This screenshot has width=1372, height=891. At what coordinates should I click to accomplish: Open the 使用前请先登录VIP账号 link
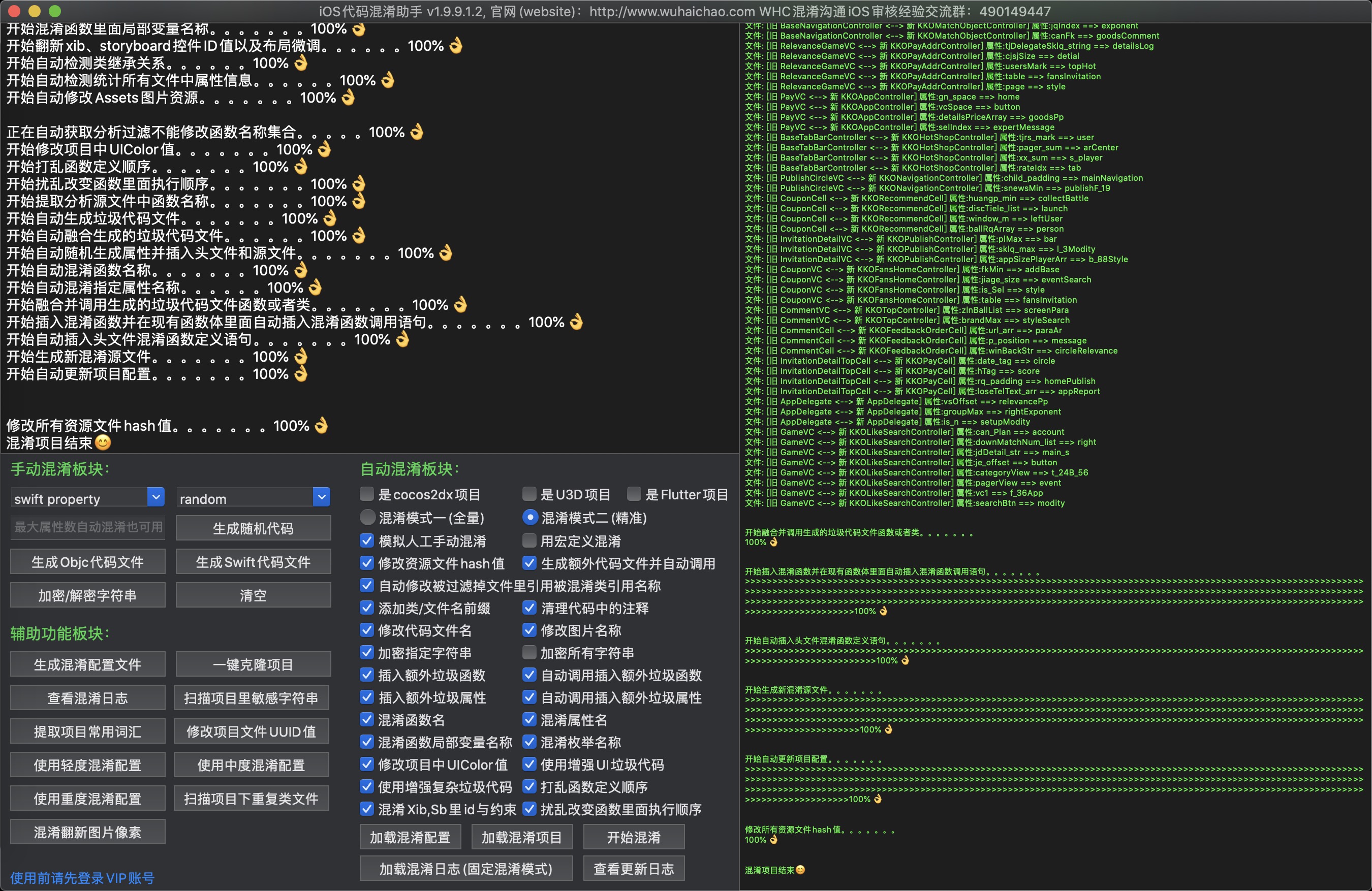82,877
